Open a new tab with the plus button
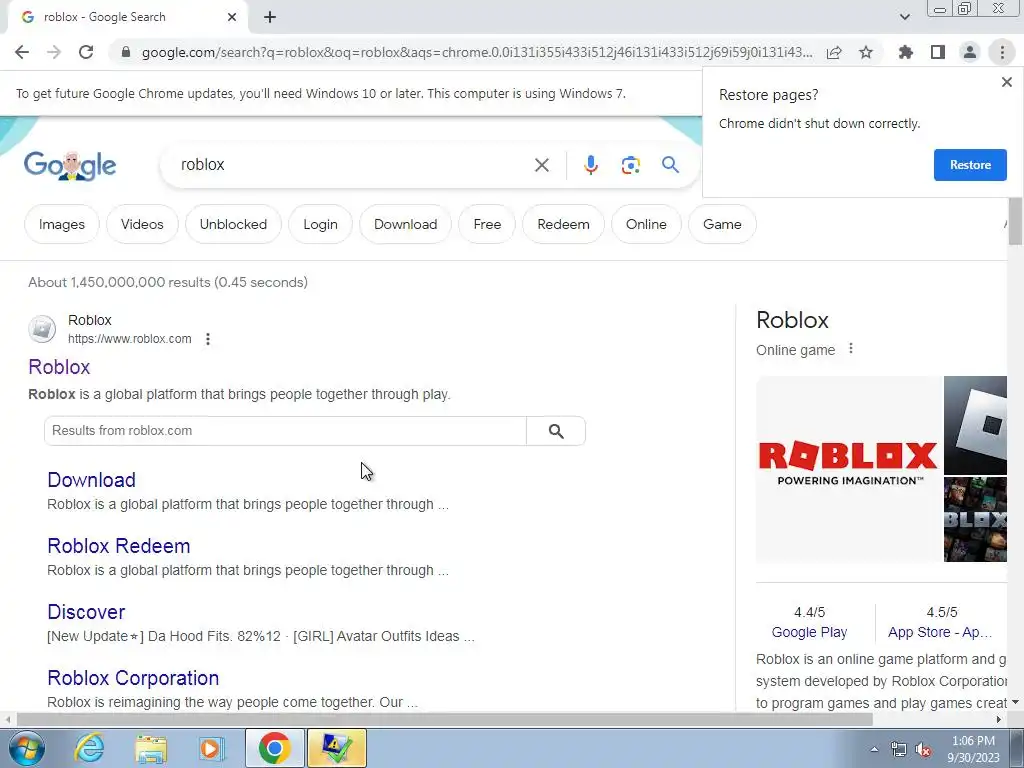Image resolution: width=1024 pixels, height=768 pixels. pyautogui.click(x=270, y=17)
